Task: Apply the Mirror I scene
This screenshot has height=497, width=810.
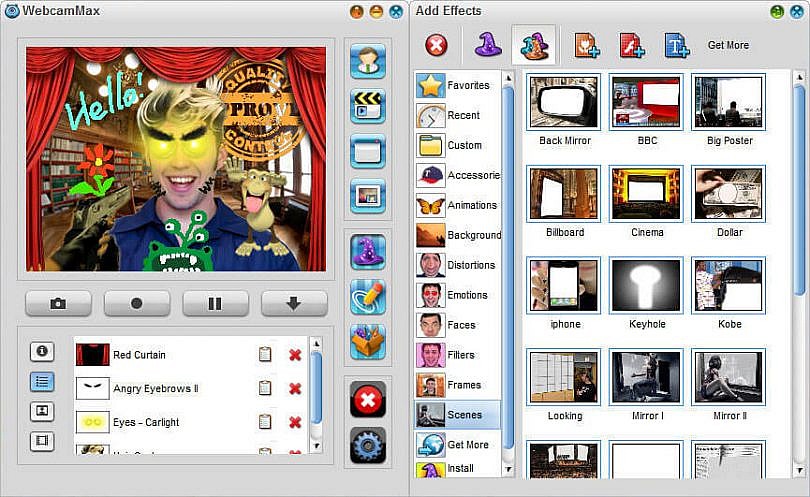Action: [646, 378]
